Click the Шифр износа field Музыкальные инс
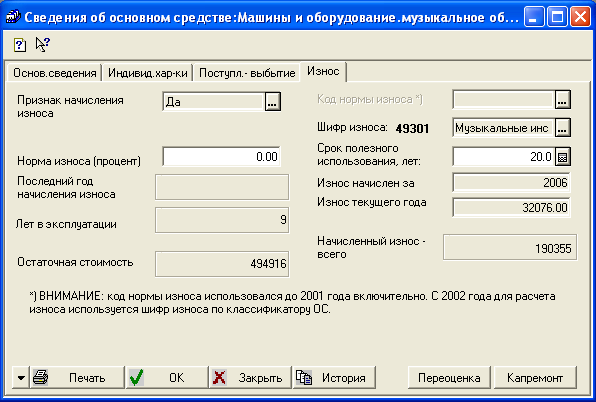Image resolution: width=596 pixels, height=402 pixels. tap(504, 128)
